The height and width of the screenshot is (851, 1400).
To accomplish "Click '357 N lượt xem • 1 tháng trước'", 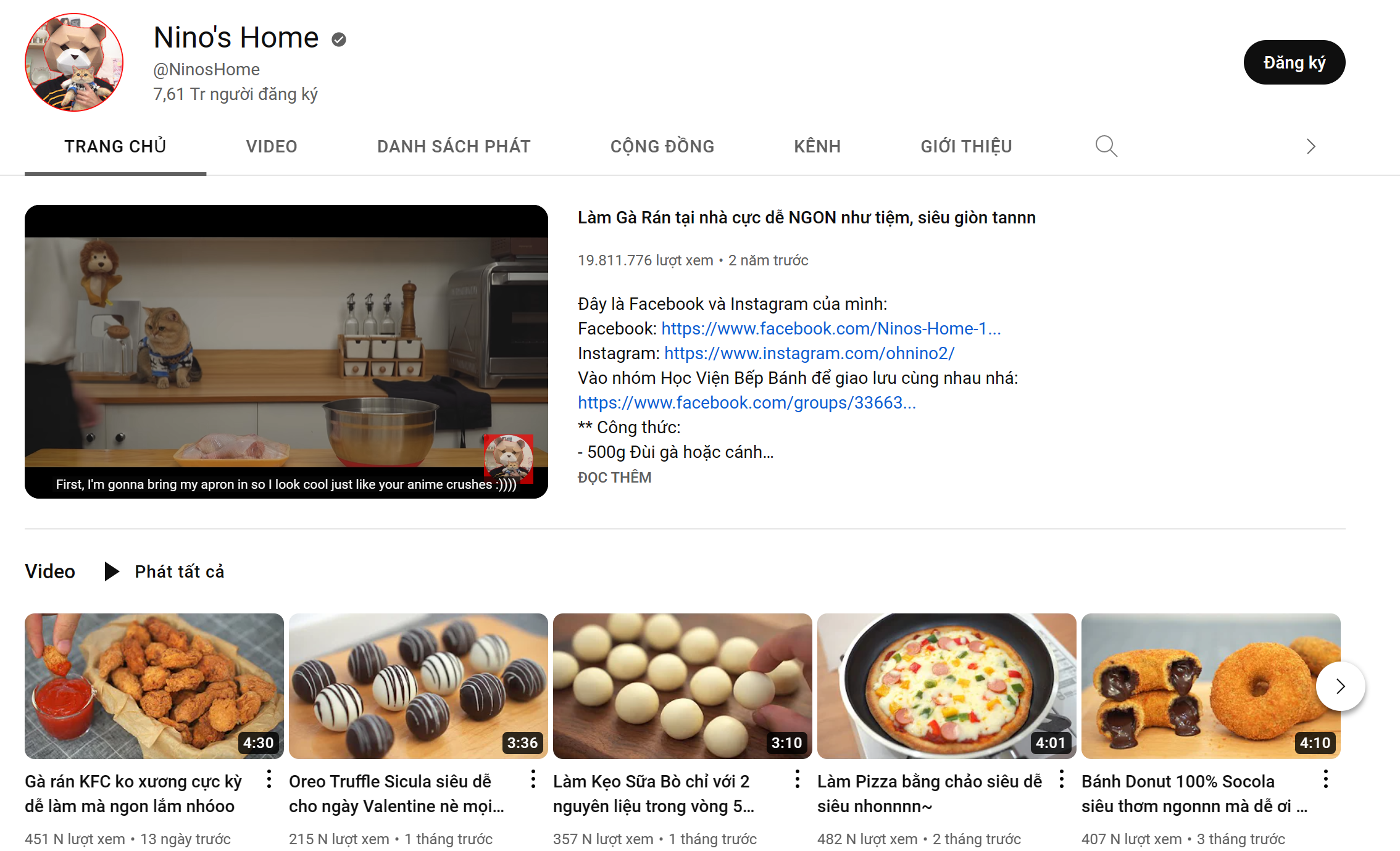I will pos(655,839).
